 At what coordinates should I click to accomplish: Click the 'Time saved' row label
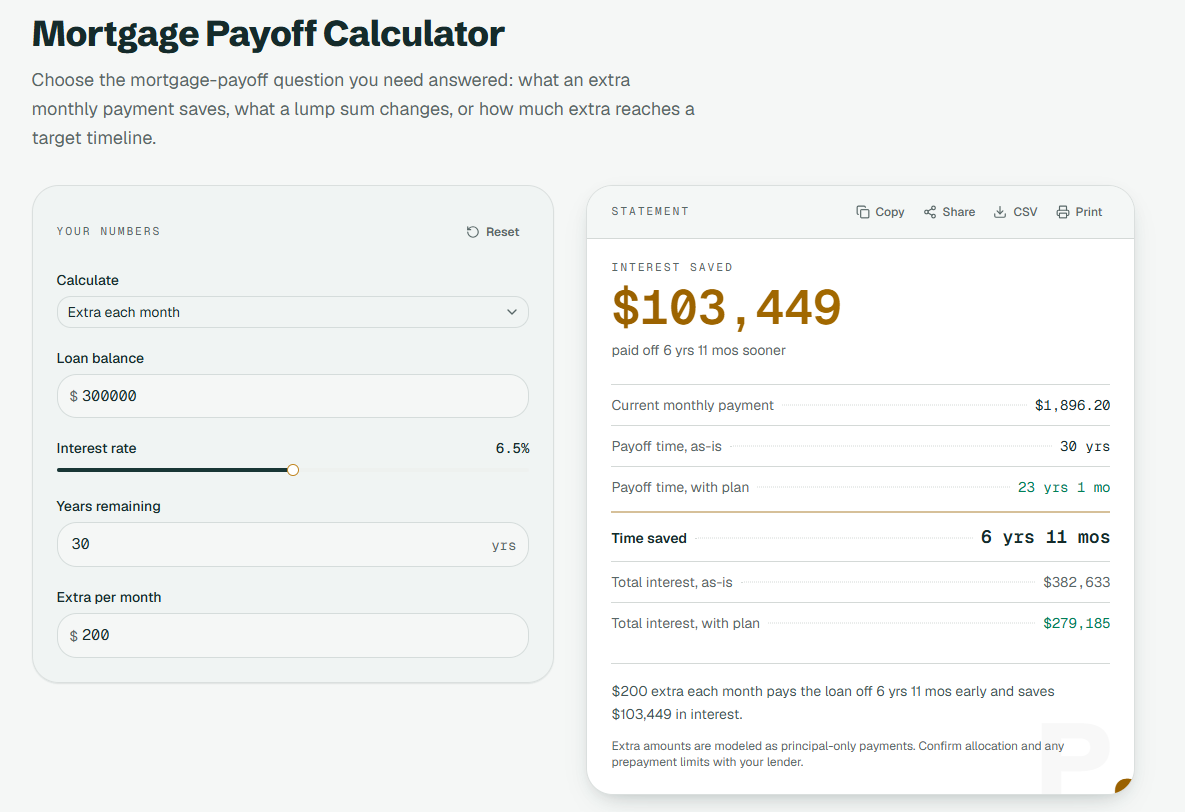pos(649,538)
